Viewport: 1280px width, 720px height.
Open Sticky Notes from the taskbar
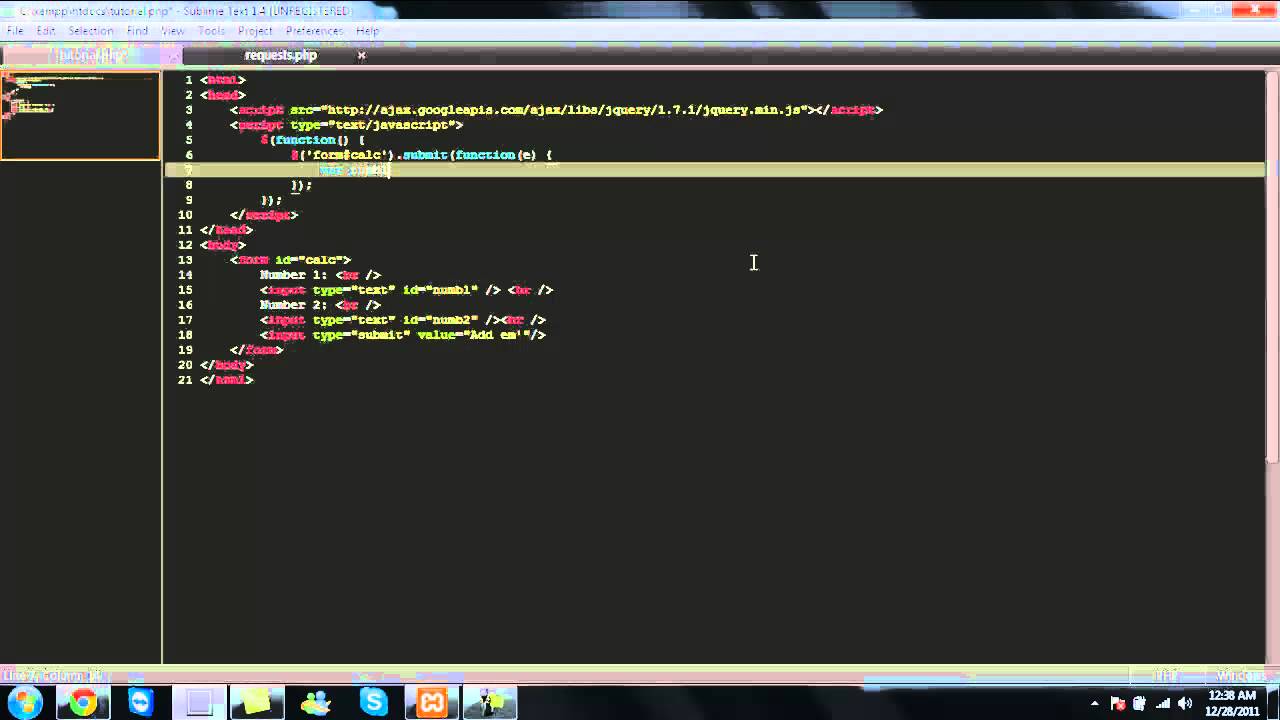(x=257, y=702)
